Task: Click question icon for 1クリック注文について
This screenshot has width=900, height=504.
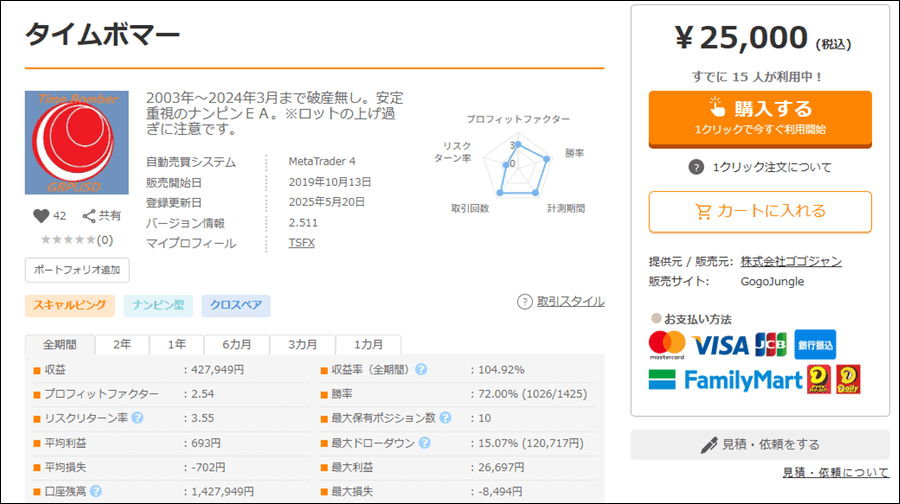Action: pyautogui.click(x=696, y=168)
